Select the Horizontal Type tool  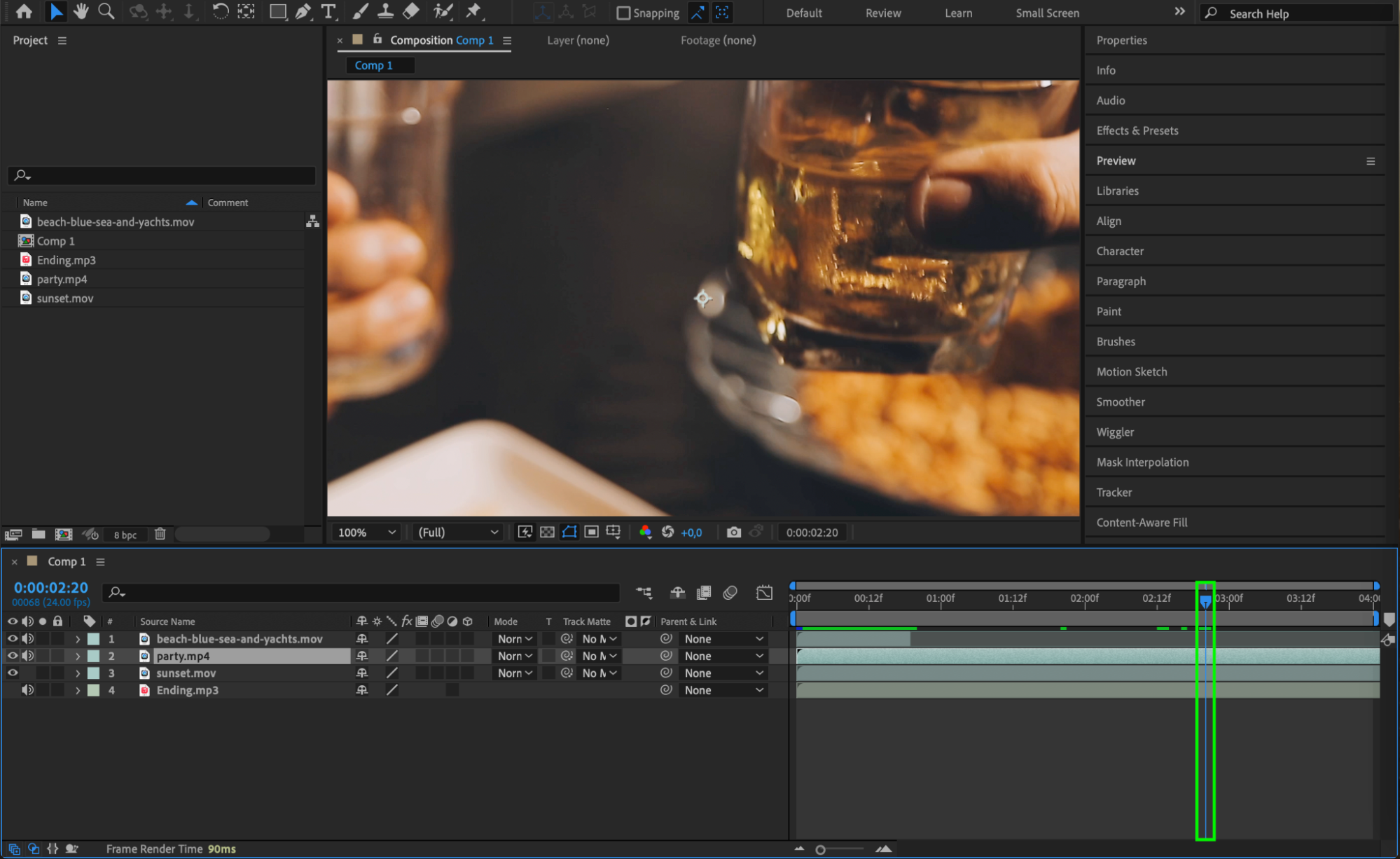328,11
